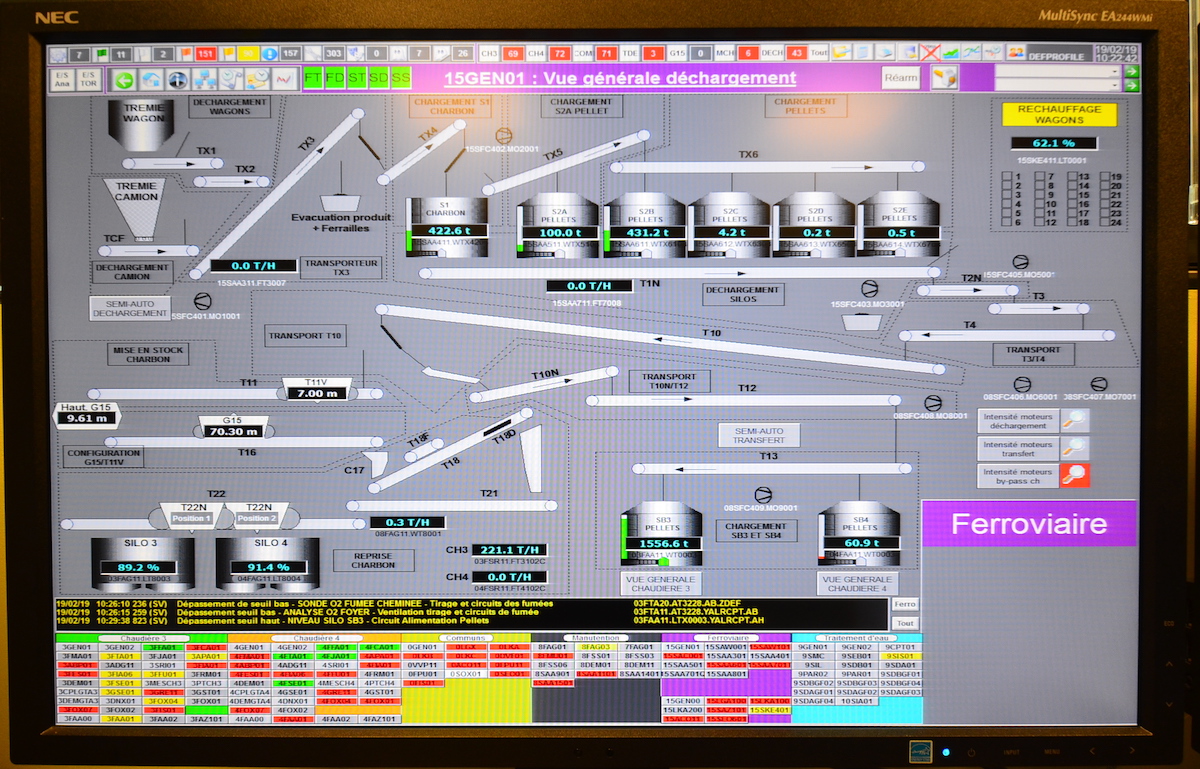Click the SEMI-AUTO DECHARGEMENT button
Image resolution: width=1200 pixels, height=769 pixels.
coord(131,307)
